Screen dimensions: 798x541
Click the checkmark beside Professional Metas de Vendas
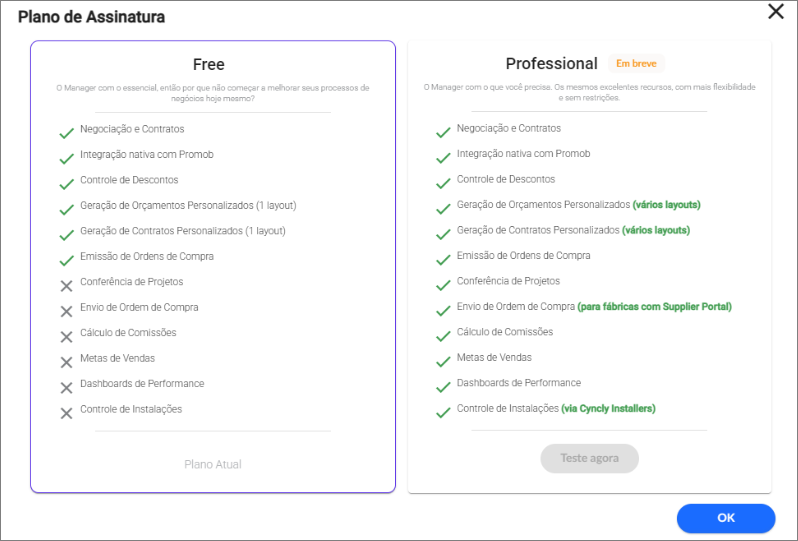443,361
